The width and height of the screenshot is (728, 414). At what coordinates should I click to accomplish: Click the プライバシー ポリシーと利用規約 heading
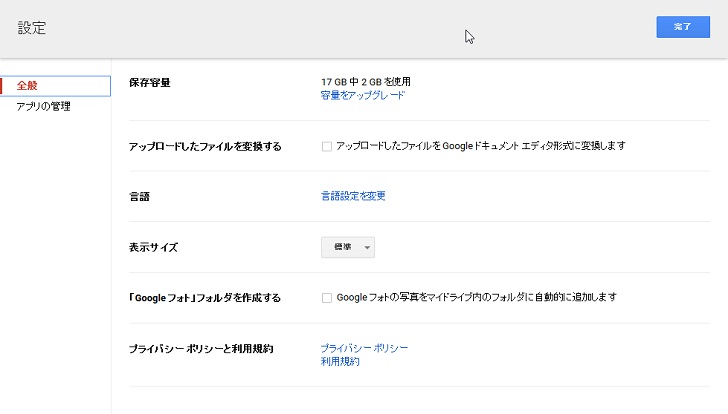click(x=201, y=349)
